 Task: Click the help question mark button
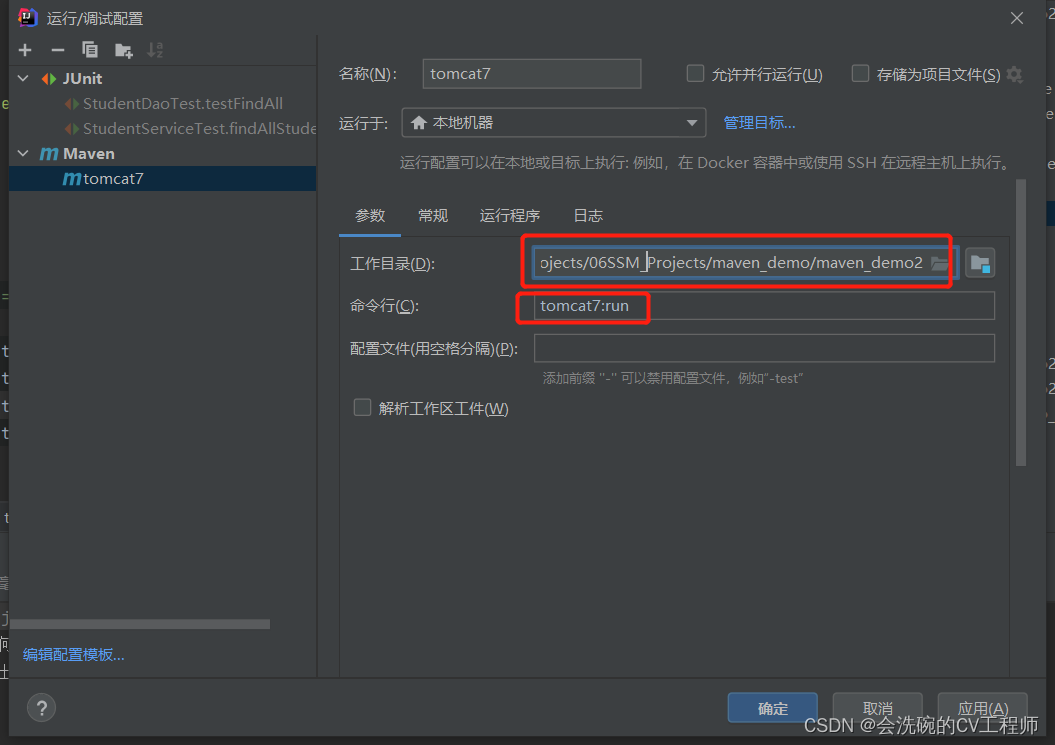41,708
